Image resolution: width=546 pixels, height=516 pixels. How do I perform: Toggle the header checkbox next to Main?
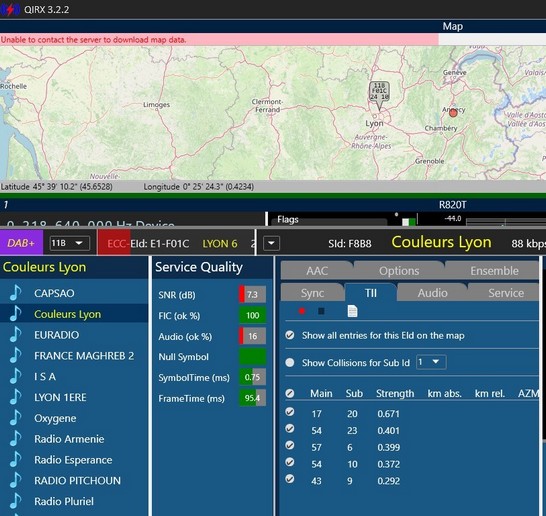coord(290,393)
